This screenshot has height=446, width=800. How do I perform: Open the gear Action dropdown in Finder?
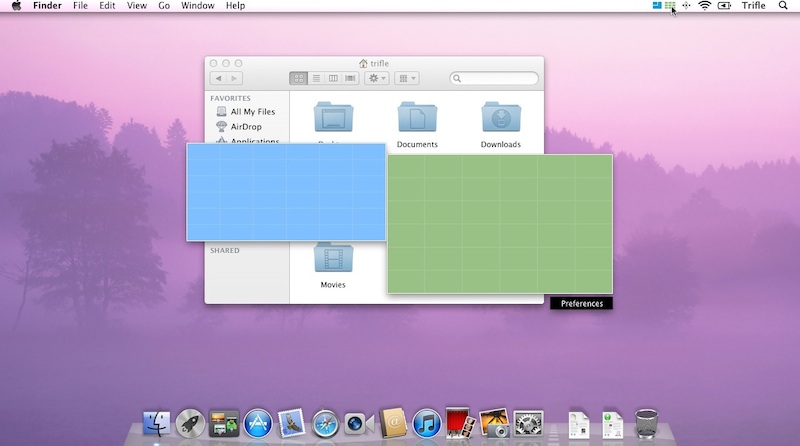(377, 78)
